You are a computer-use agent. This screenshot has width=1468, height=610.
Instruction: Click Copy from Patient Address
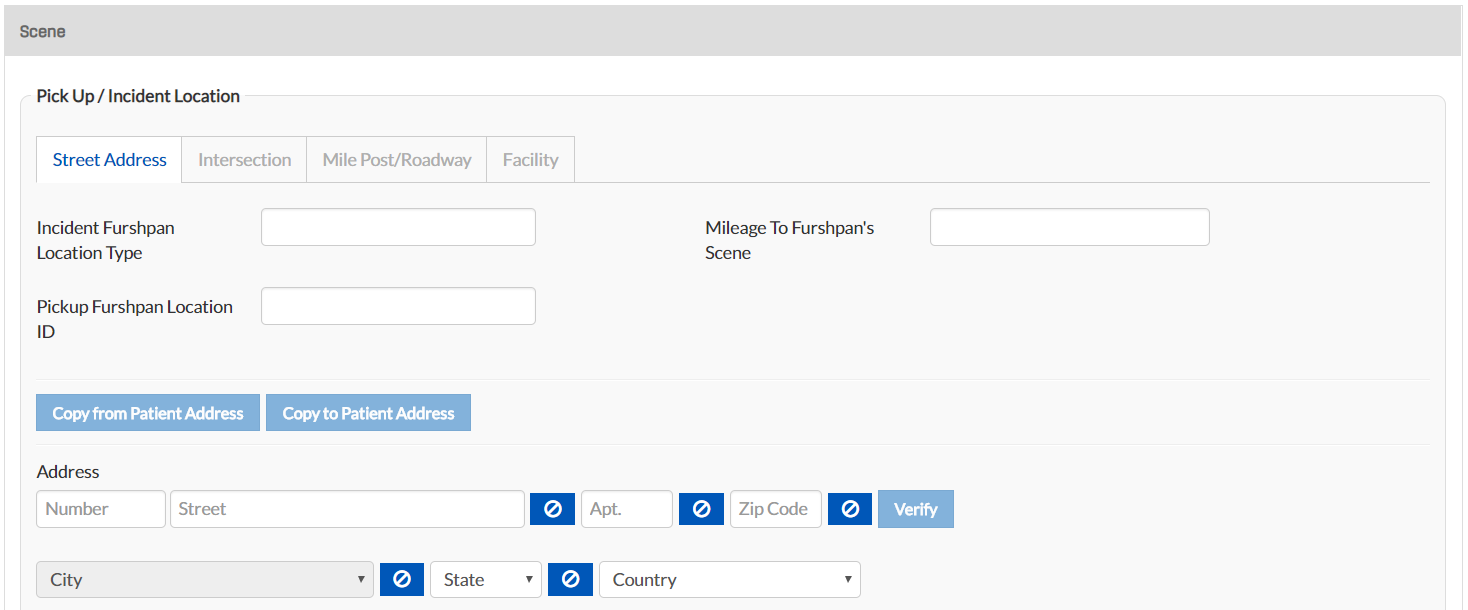(x=147, y=412)
